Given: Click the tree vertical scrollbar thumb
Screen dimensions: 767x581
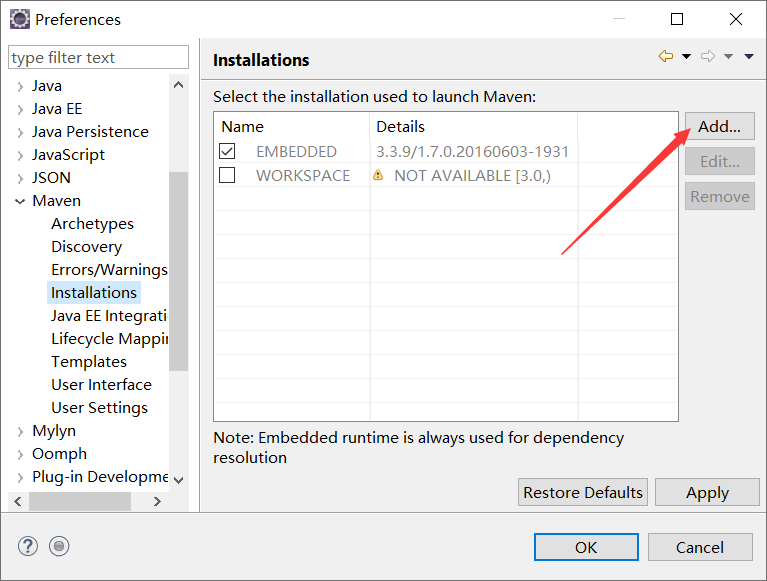Looking at the screenshot, I should [179, 271].
